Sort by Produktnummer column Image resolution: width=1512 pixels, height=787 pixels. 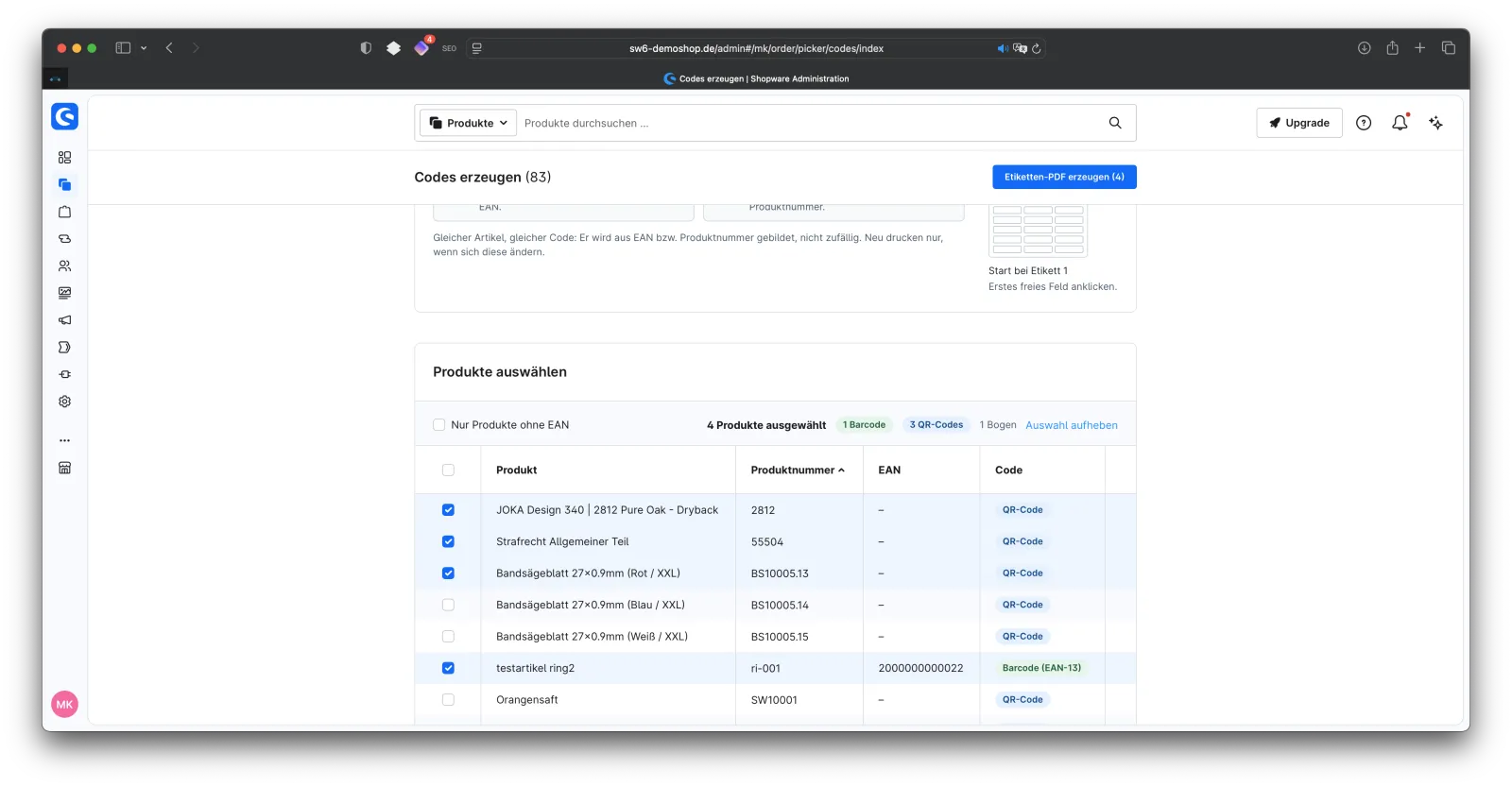click(x=798, y=470)
